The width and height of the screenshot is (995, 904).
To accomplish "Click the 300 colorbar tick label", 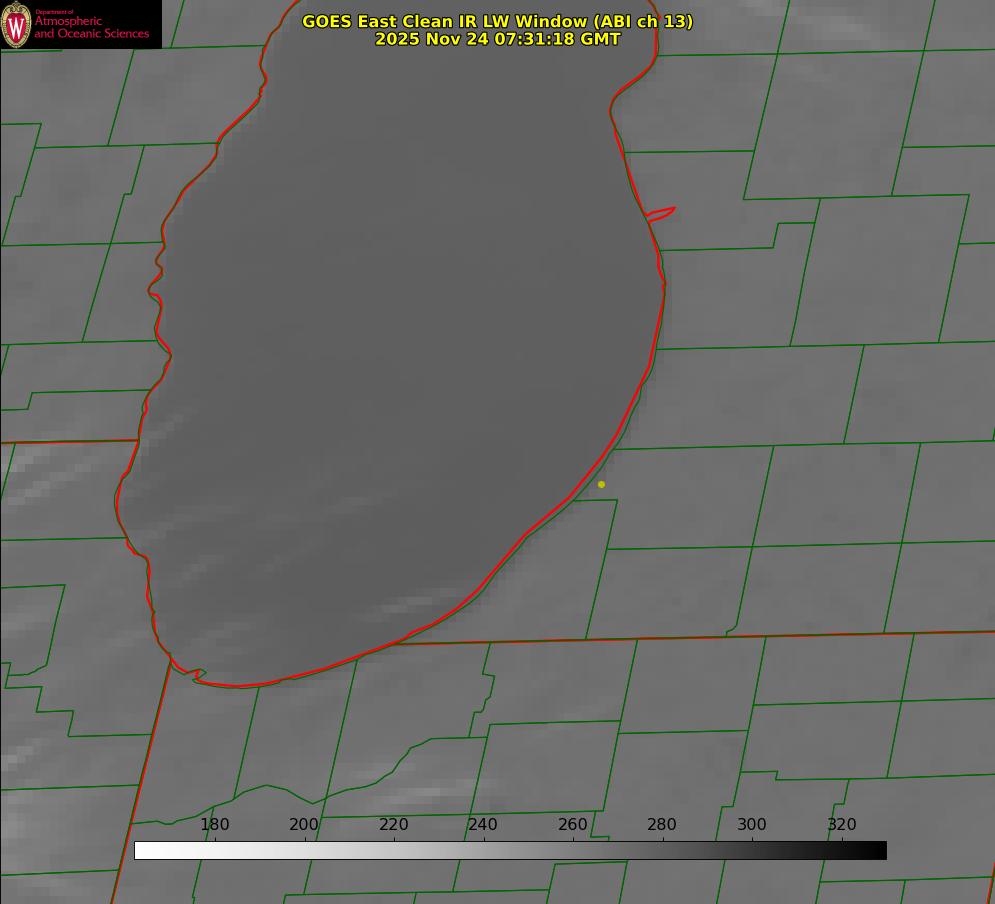I will [752, 824].
